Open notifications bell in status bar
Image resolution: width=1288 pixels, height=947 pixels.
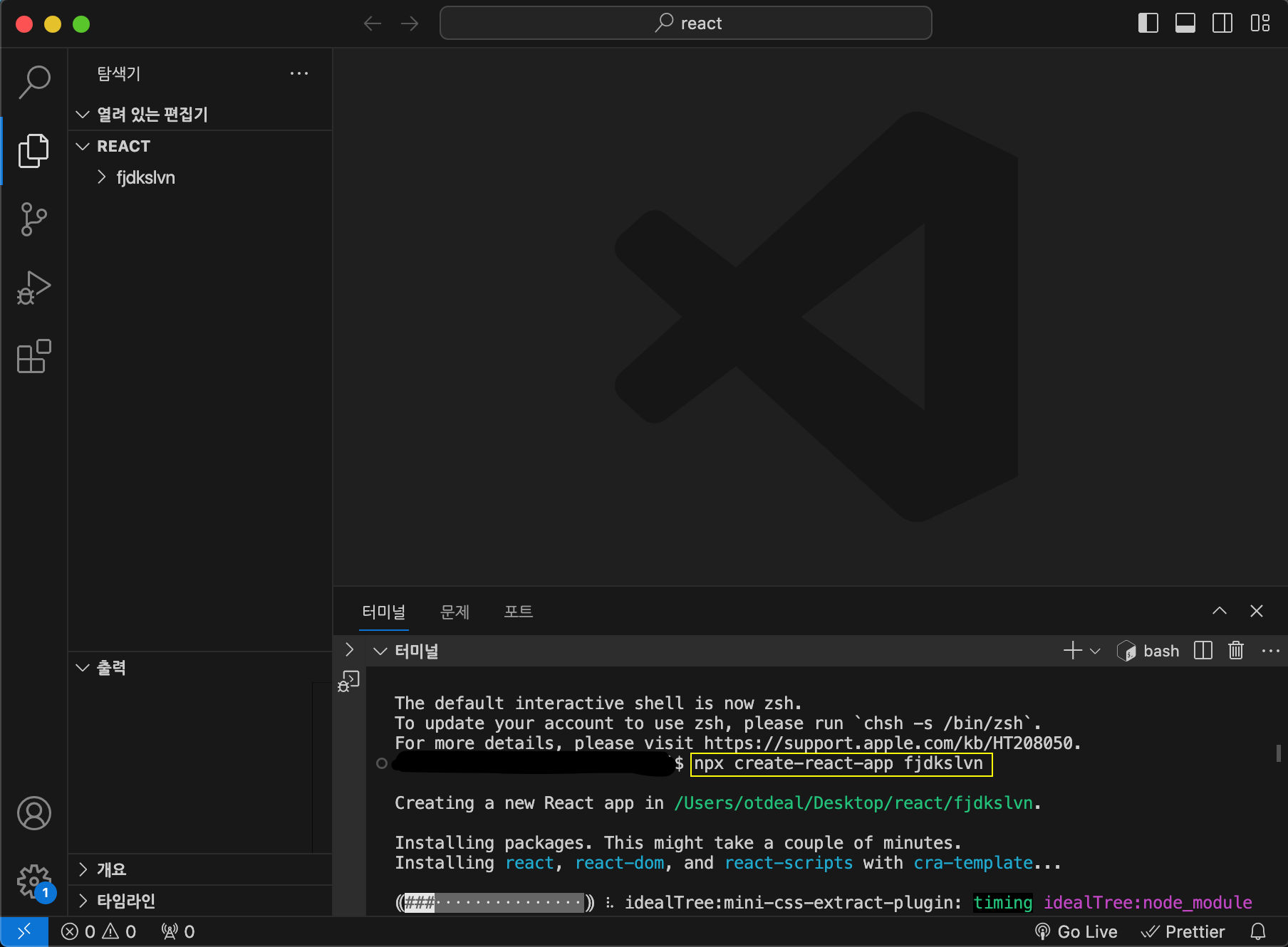coord(1258,931)
